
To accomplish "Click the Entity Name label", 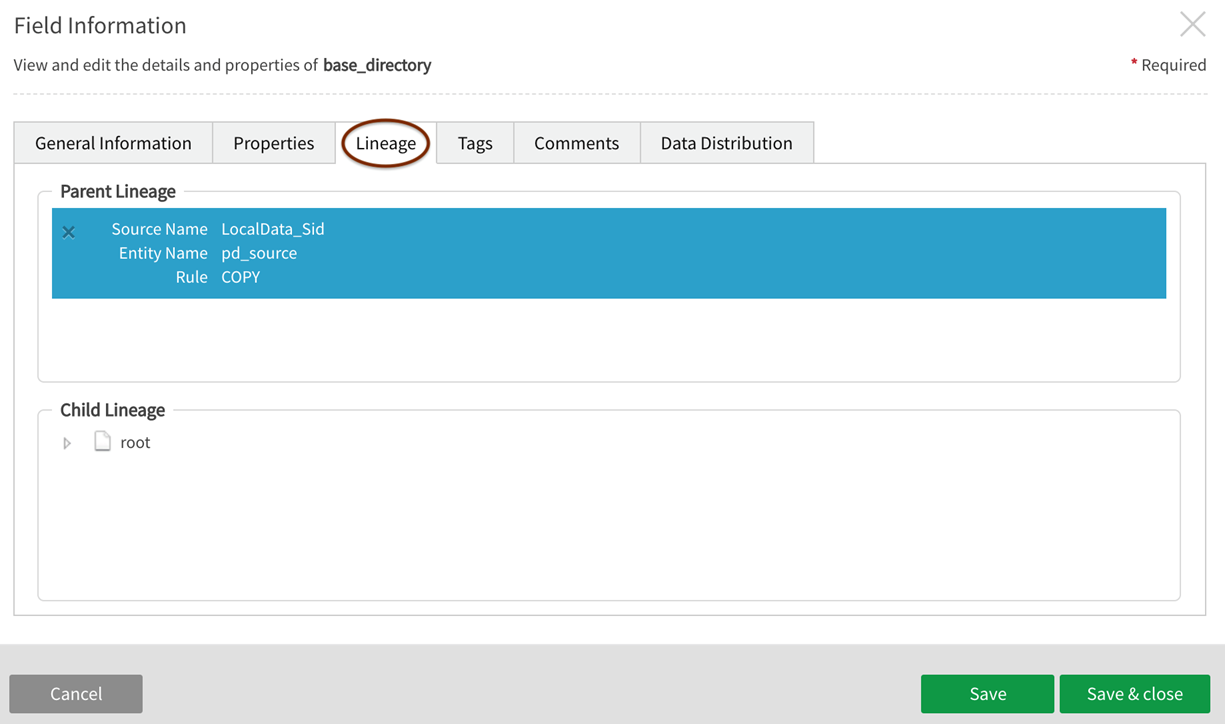I will tap(163, 253).
